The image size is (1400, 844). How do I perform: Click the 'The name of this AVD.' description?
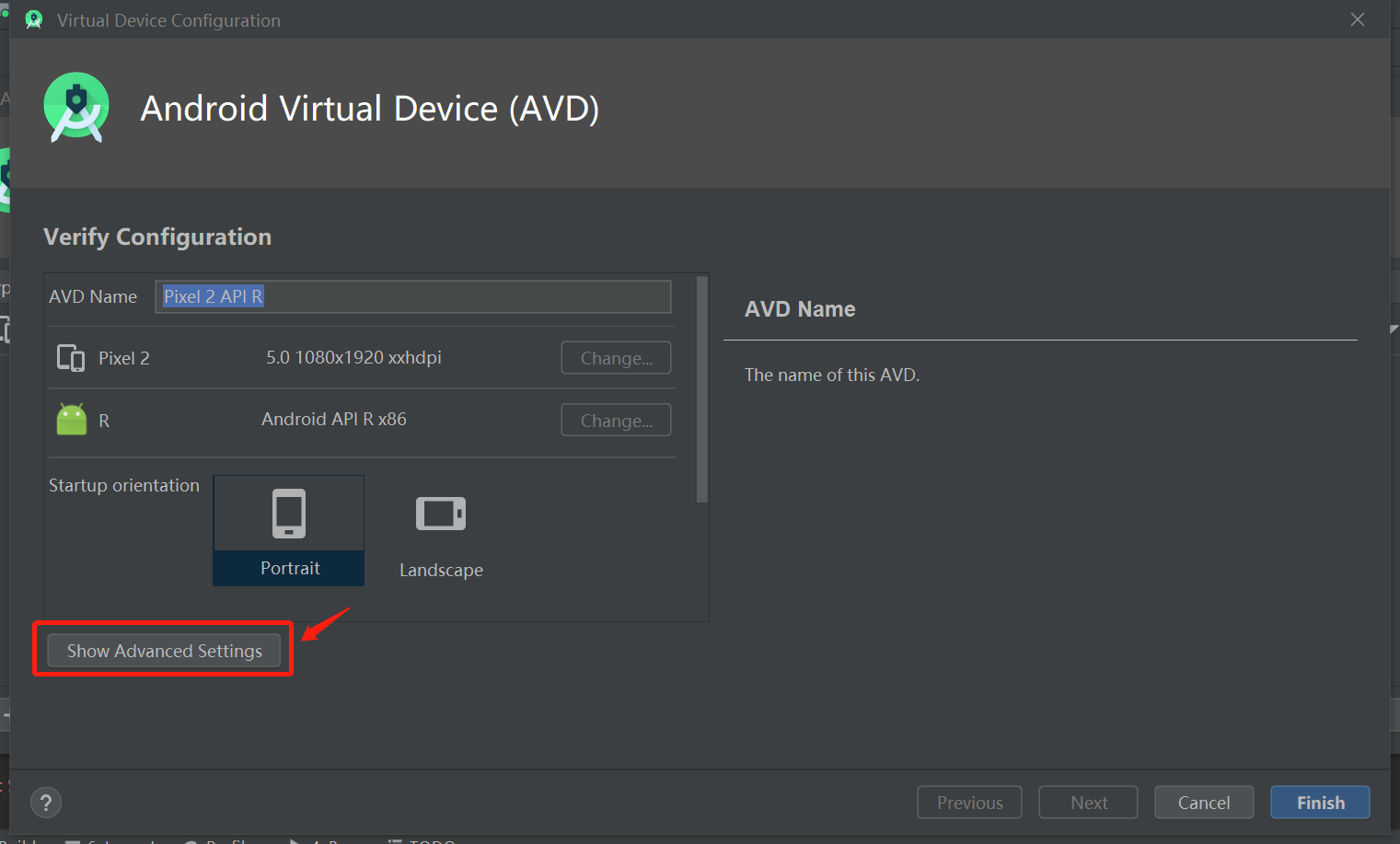(832, 375)
